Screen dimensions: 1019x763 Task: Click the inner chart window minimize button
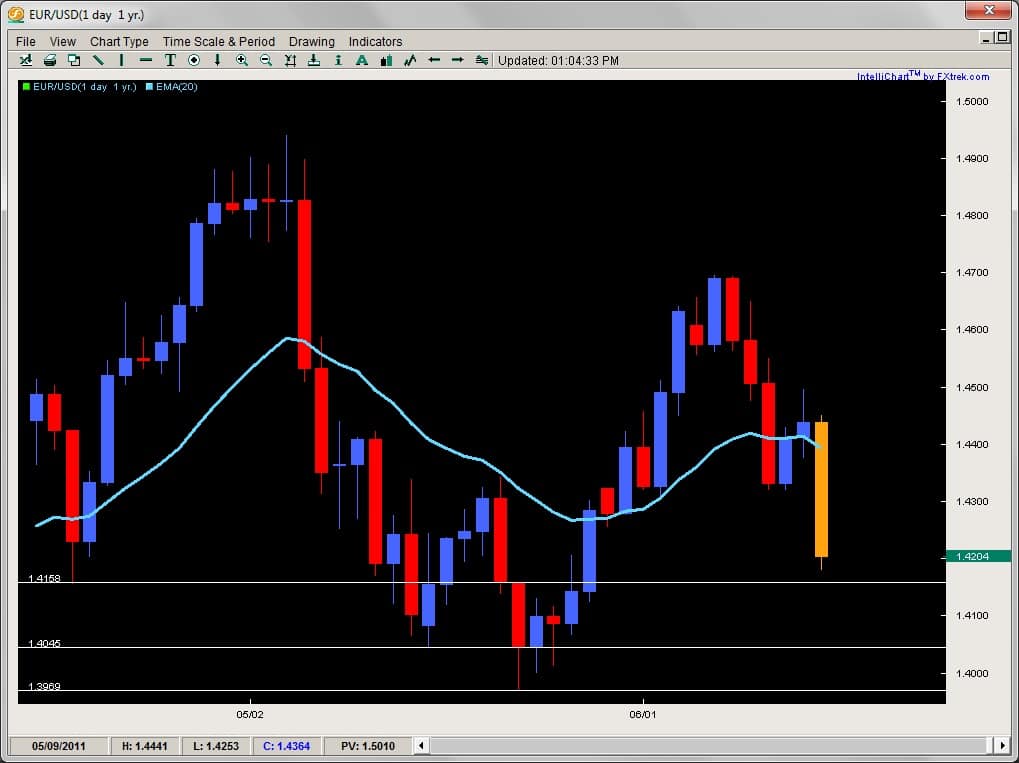[x=986, y=38]
